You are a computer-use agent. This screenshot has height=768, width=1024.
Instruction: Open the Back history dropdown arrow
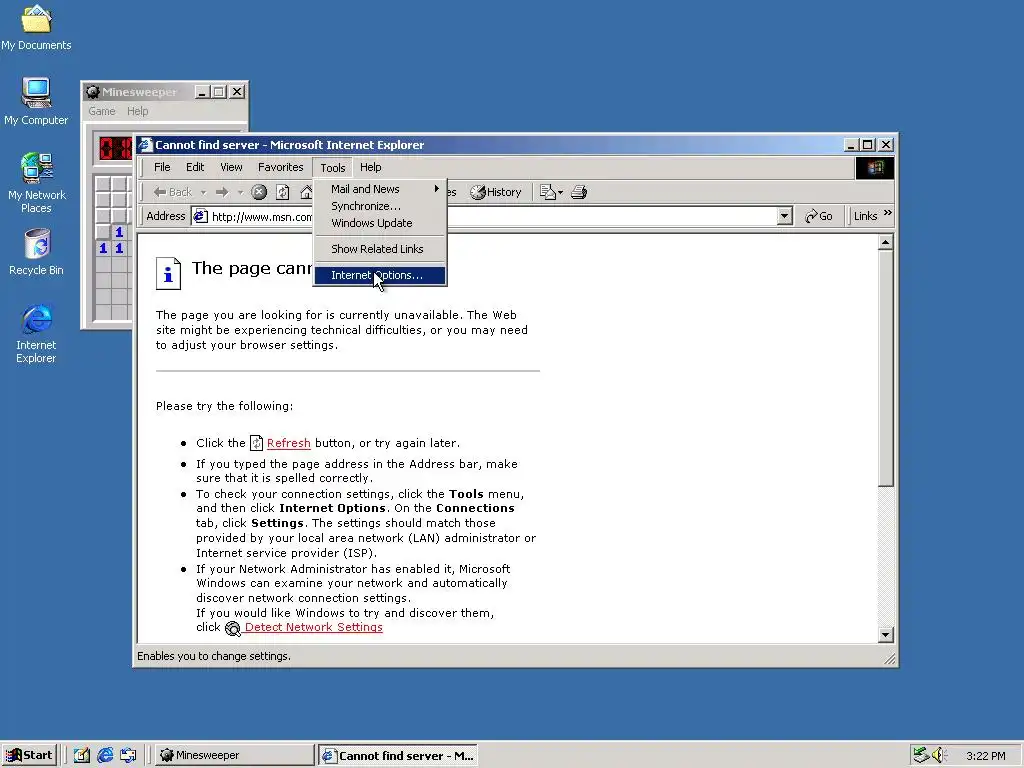point(203,192)
